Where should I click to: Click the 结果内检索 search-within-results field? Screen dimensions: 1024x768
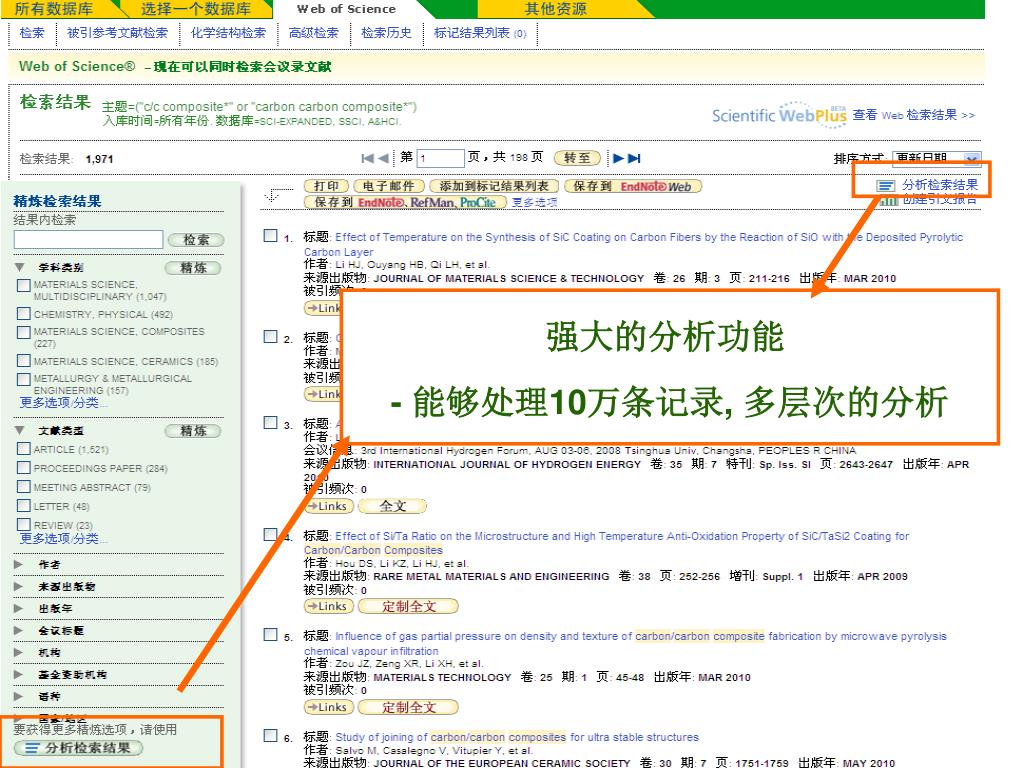(88, 240)
